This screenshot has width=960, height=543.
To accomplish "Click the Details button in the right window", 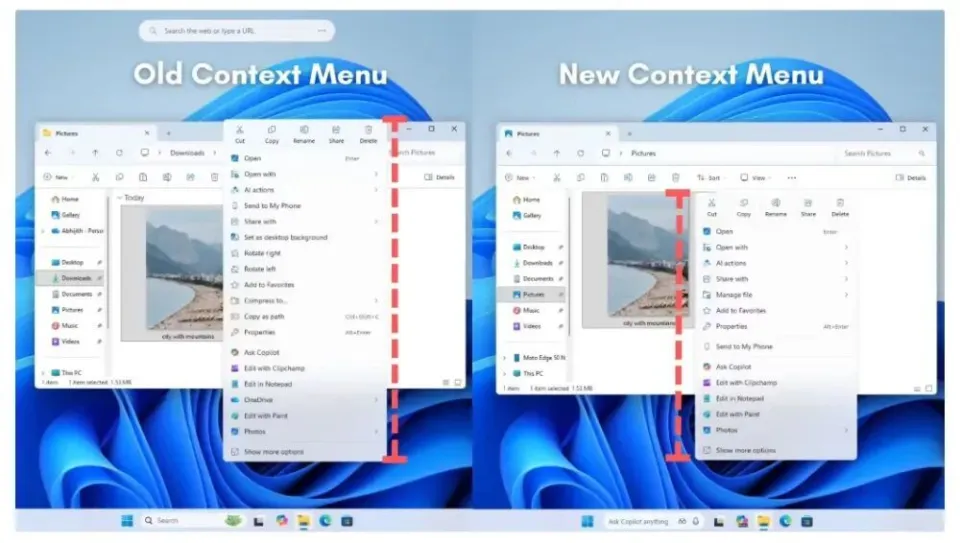I will click(x=909, y=178).
